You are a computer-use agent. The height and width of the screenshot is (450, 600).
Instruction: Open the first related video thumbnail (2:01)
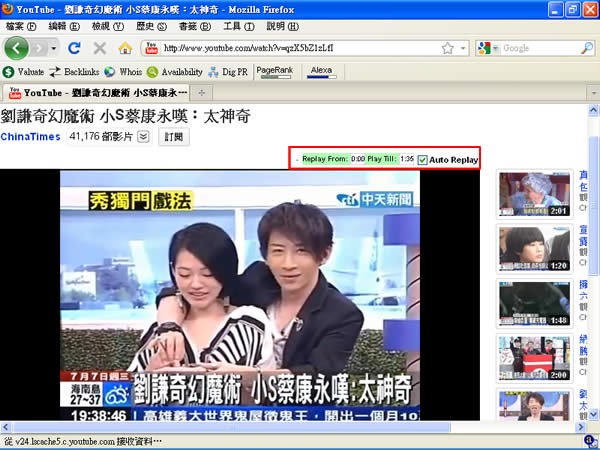[534, 193]
